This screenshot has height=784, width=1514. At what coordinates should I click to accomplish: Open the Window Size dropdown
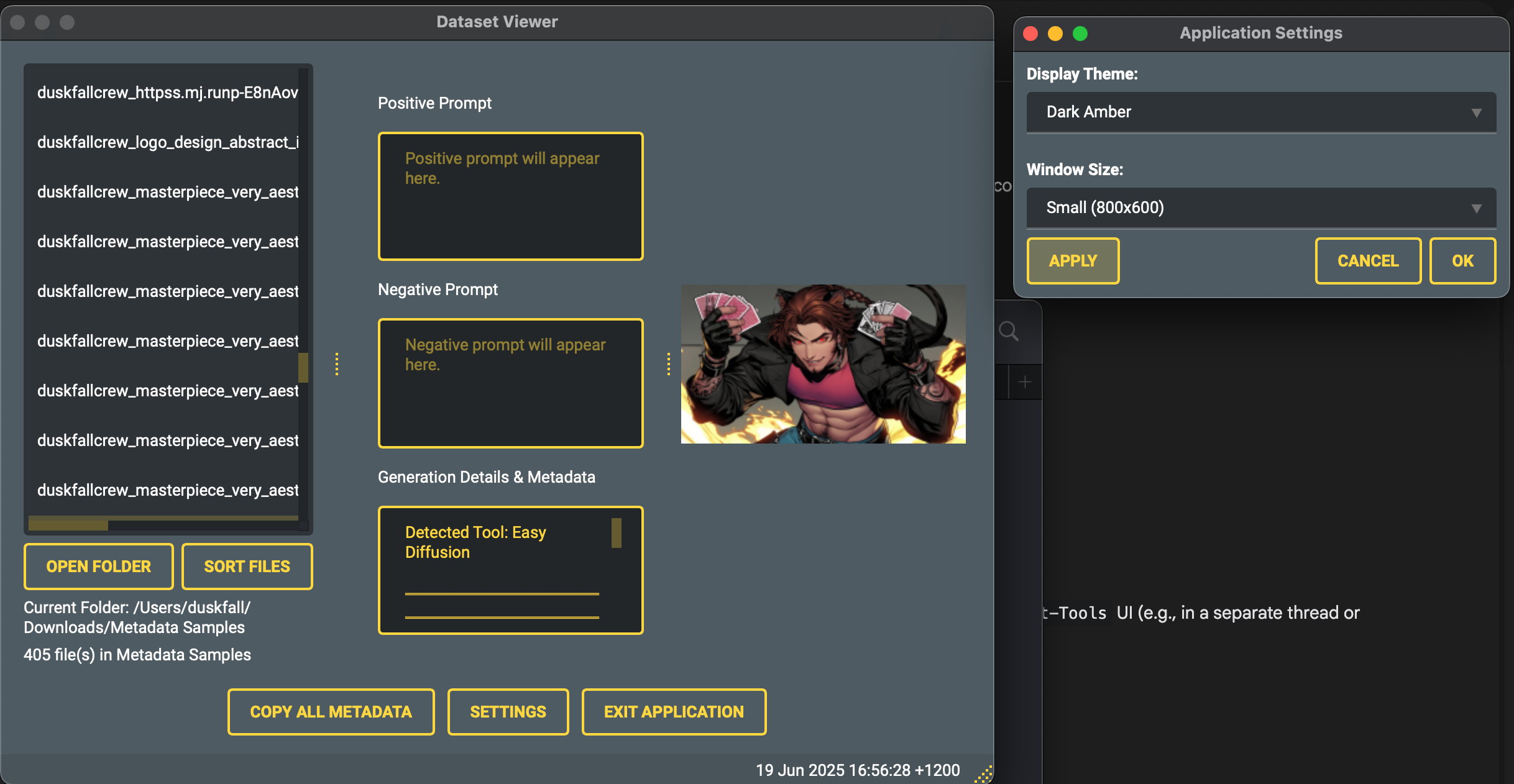pos(1260,208)
